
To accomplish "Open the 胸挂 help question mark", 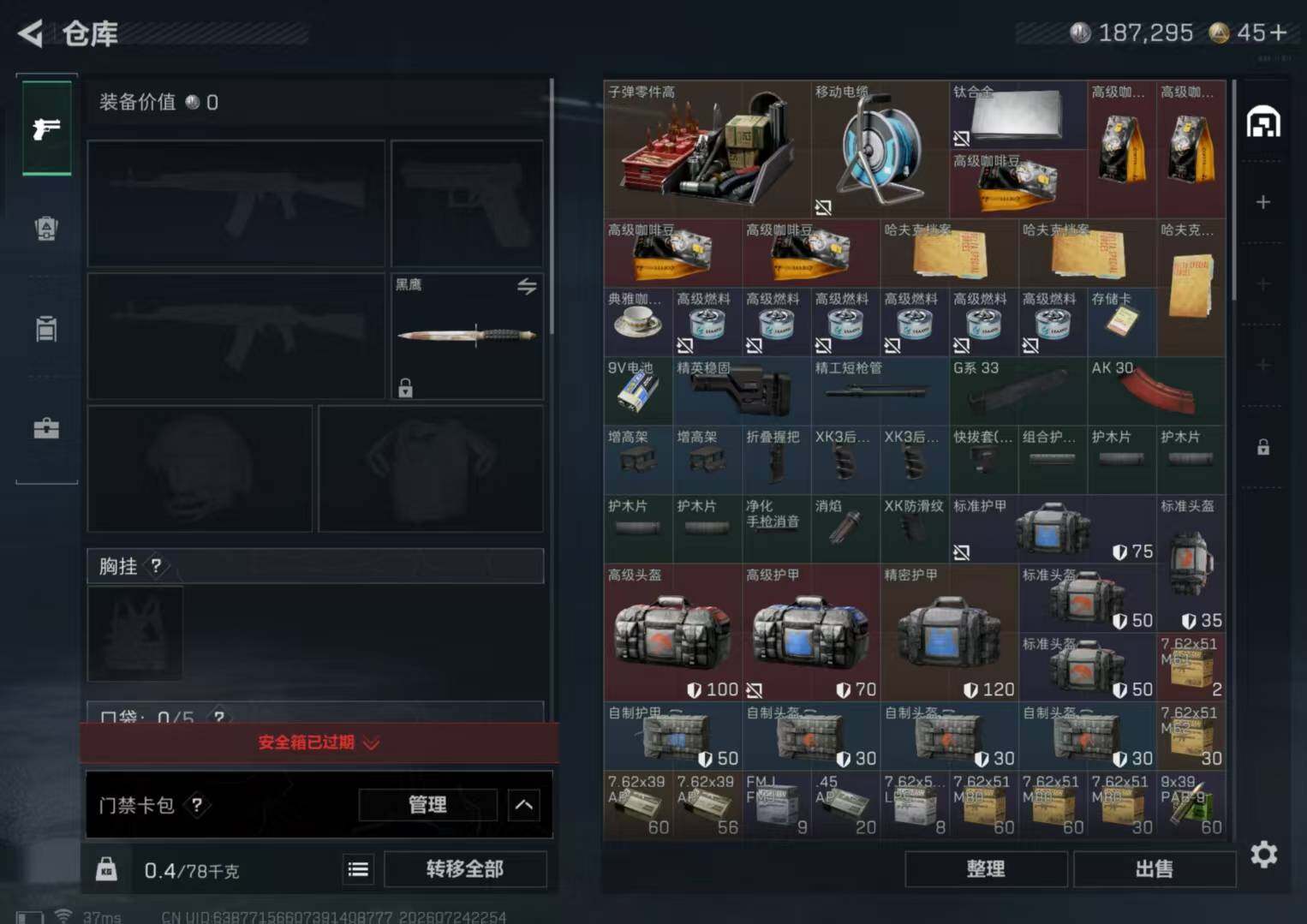I will pyautogui.click(x=156, y=566).
